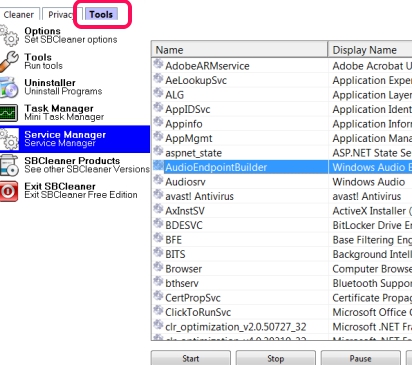Image resolution: width=412 pixels, height=365 pixels.
Task: Select the AdobeARMservice name
Action: [207, 66]
